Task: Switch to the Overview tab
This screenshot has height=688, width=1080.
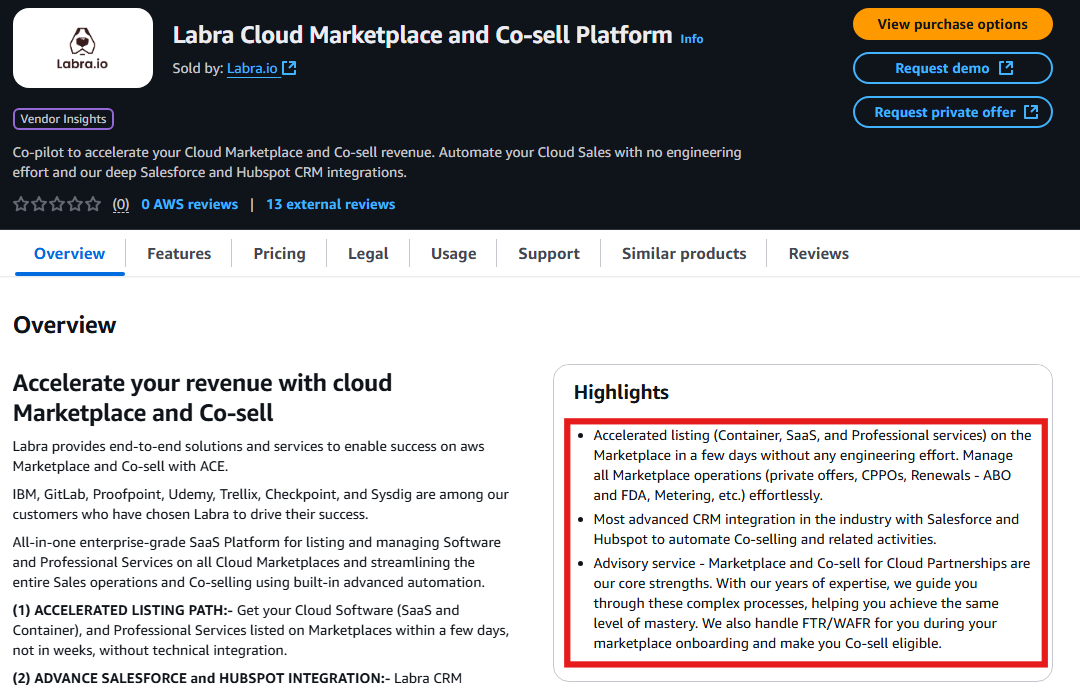Action: coord(70,253)
